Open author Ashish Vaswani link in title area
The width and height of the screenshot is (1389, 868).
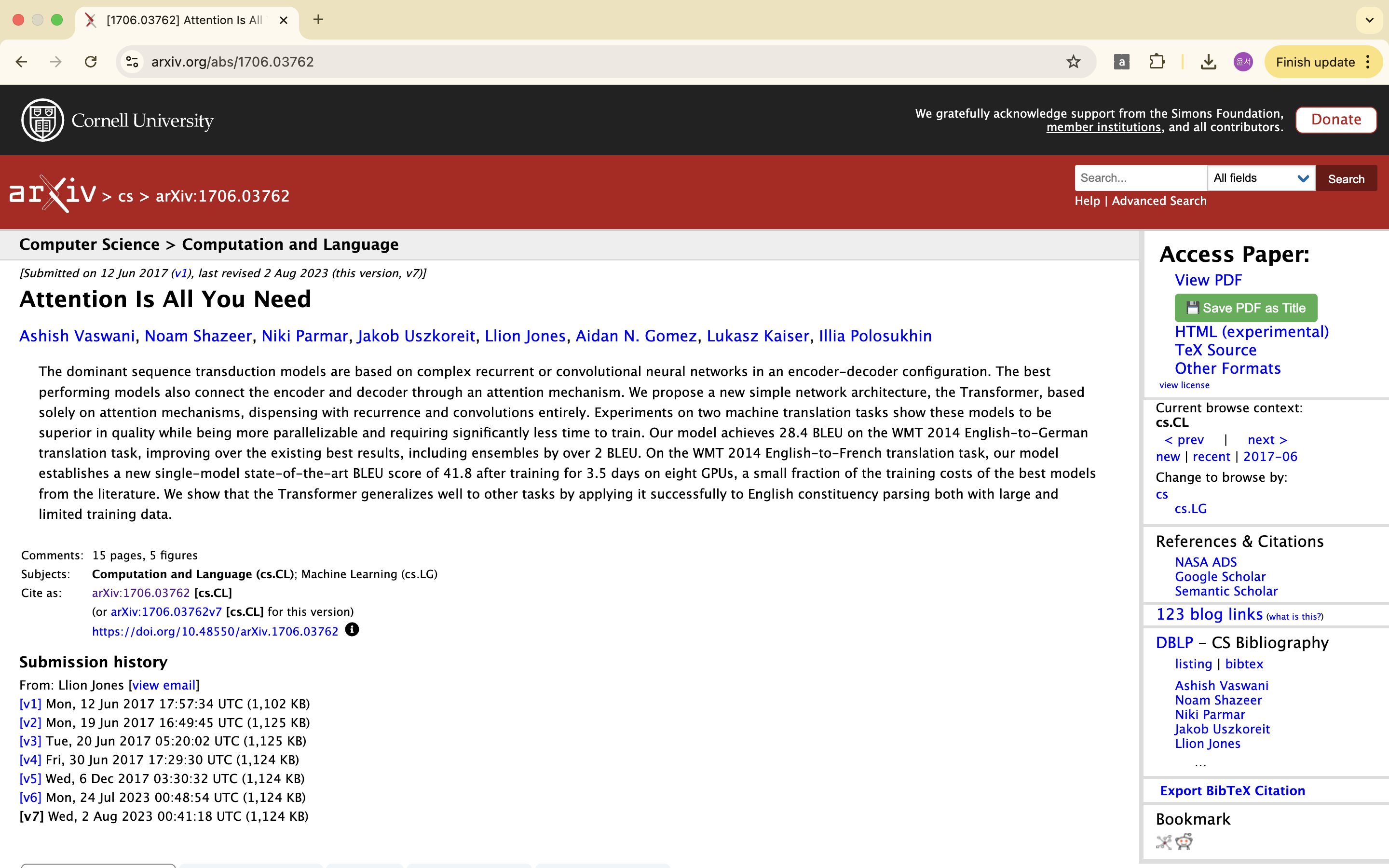click(x=77, y=336)
